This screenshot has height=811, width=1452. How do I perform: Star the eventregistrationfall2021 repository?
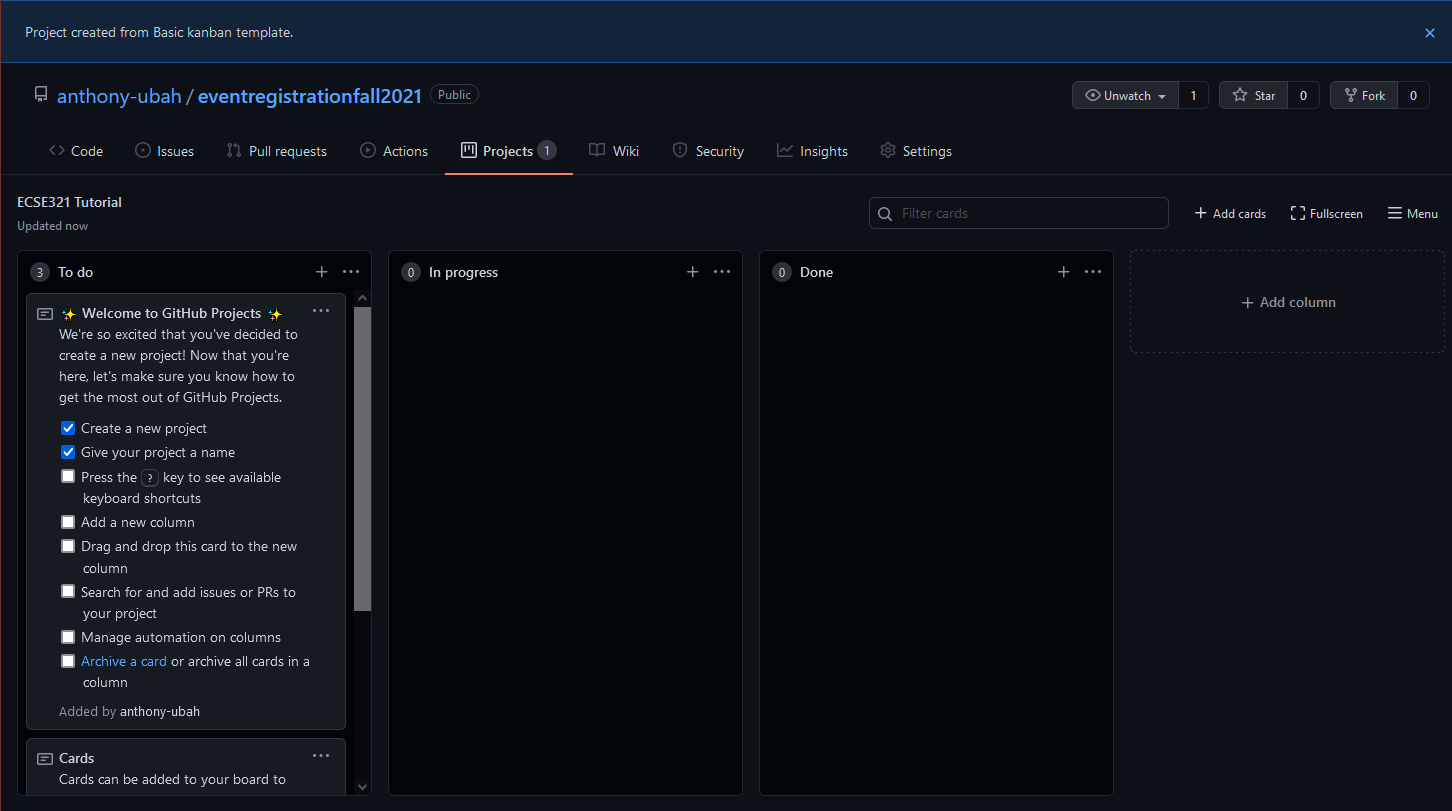pos(1253,95)
